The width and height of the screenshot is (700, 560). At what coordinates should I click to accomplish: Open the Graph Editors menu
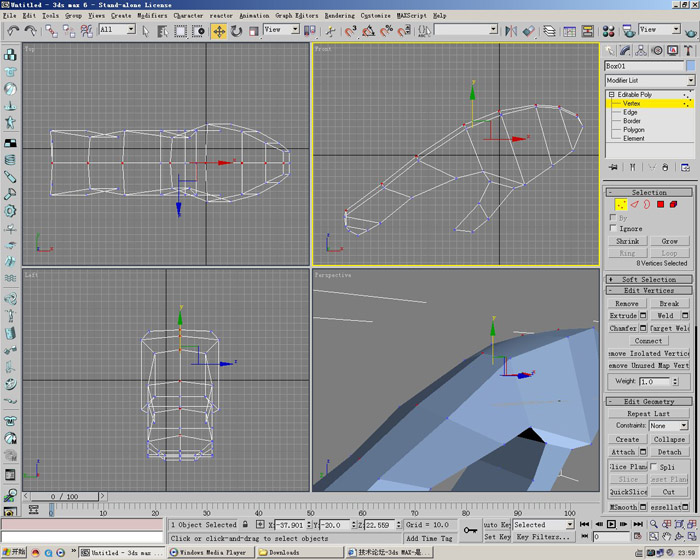(x=297, y=16)
